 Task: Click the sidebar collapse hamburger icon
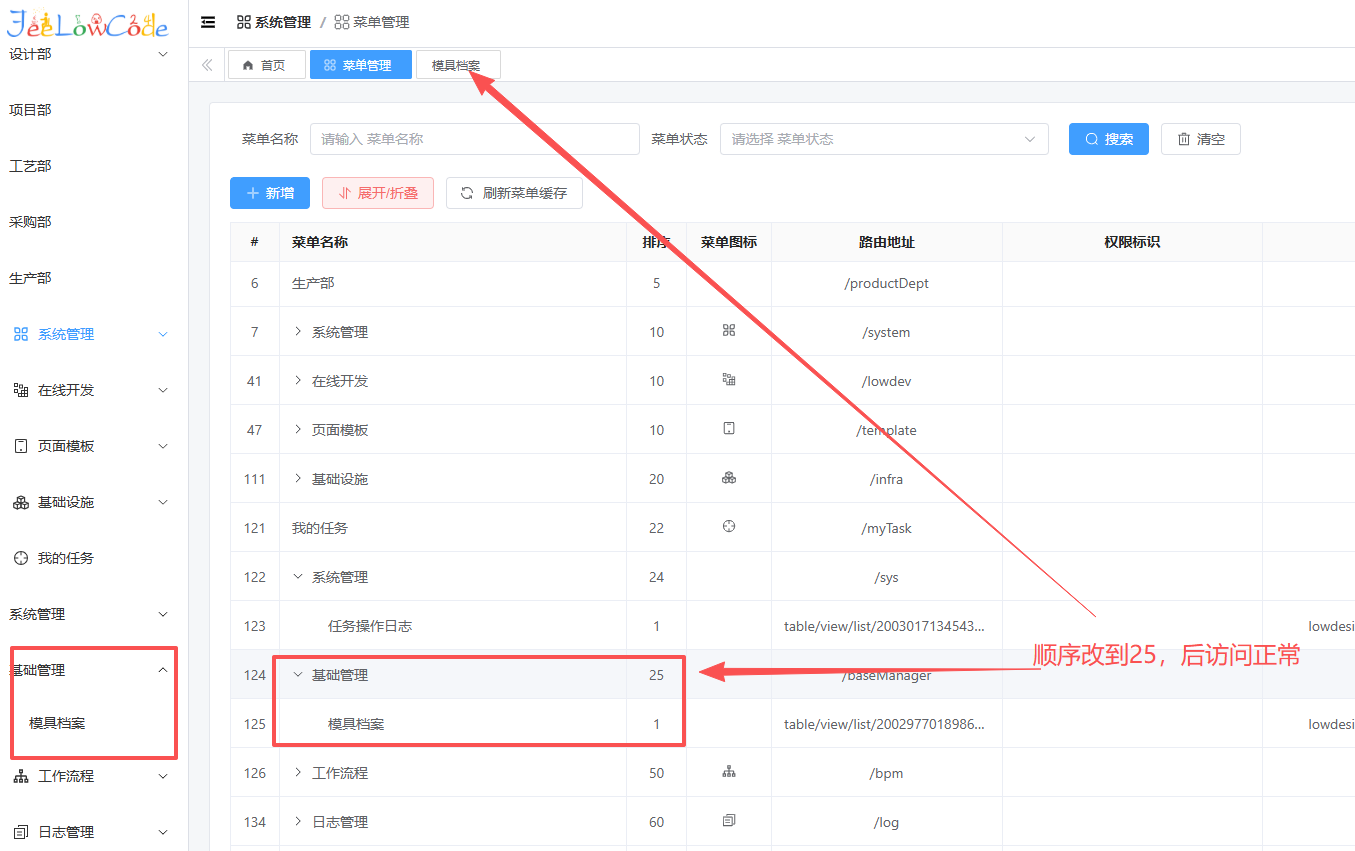click(x=208, y=22)
